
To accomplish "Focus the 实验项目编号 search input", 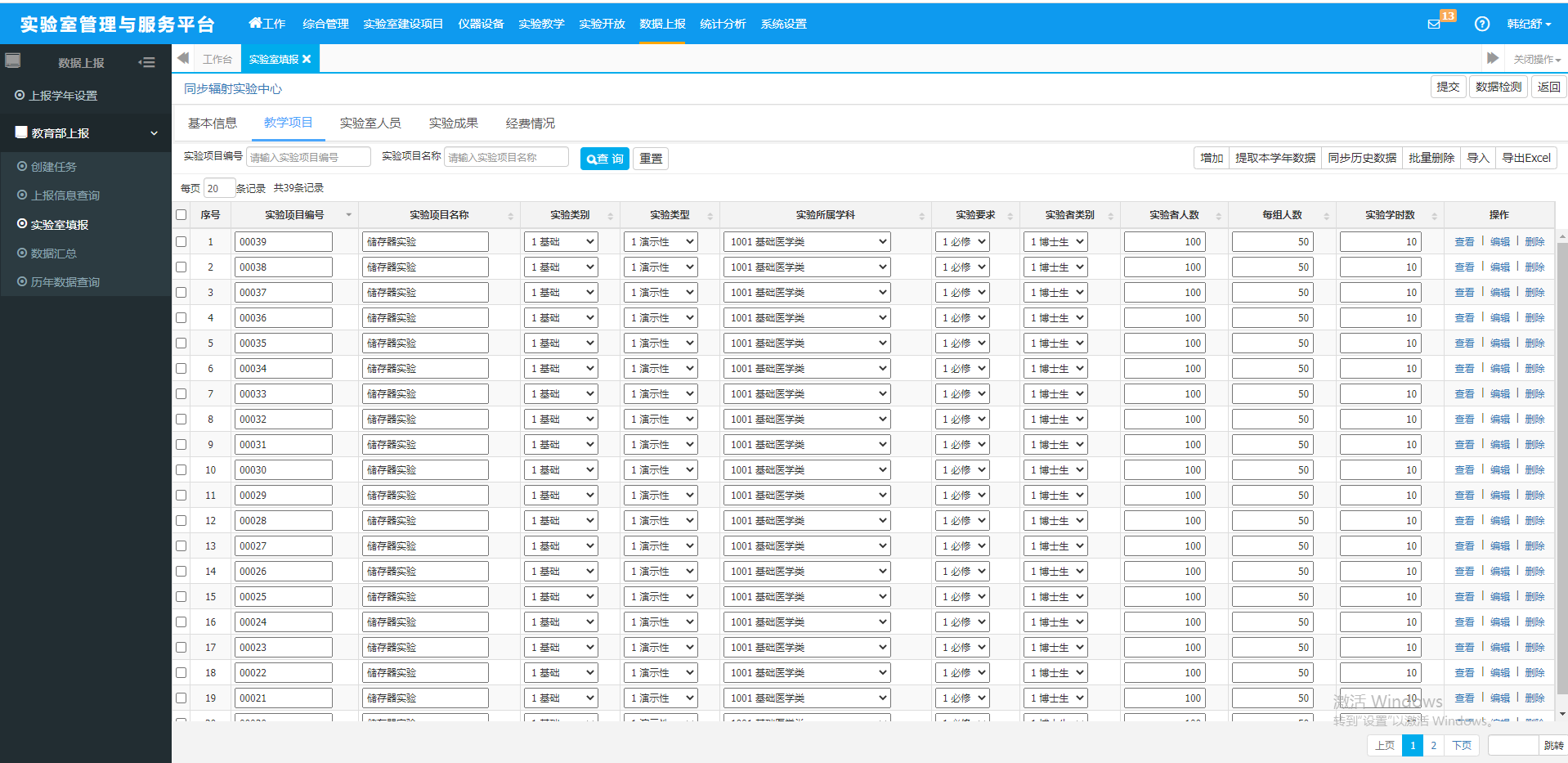I will click(308, 157).
